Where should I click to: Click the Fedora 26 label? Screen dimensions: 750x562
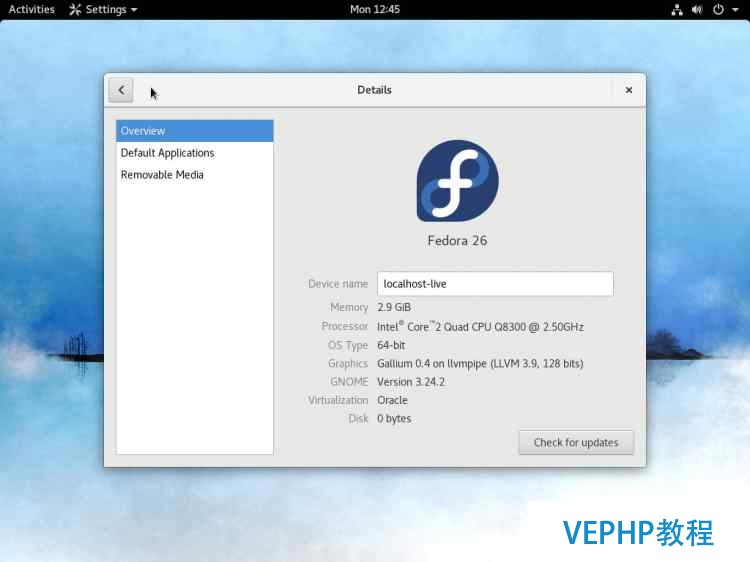[x=457, y=240]
